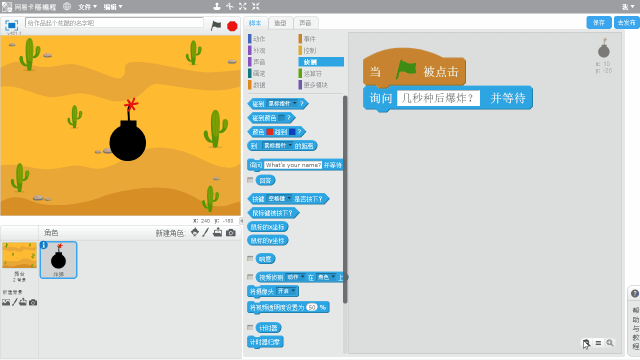Open motion dropdown in video sensing block
This screenshot has height=360, width=640.
point(296,278)
